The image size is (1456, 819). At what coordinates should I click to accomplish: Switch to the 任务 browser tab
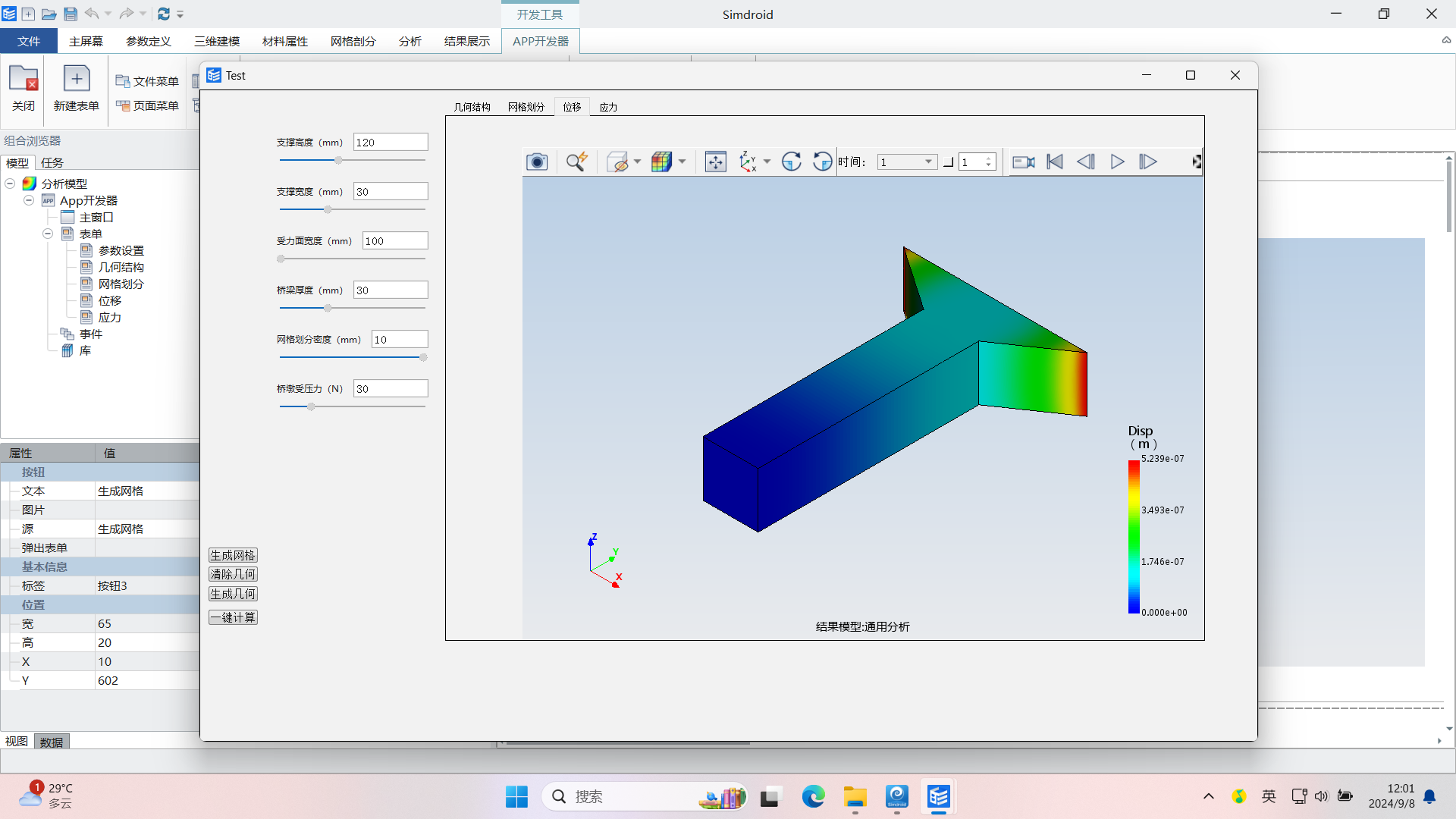tap(52, 162)
